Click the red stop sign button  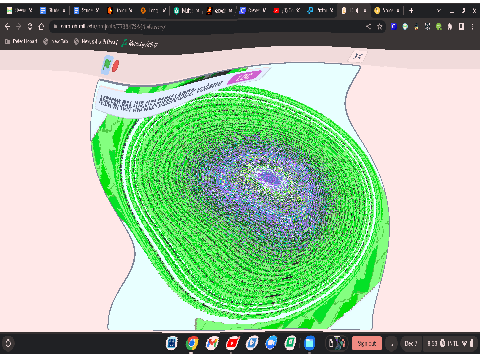pos(115,66)
